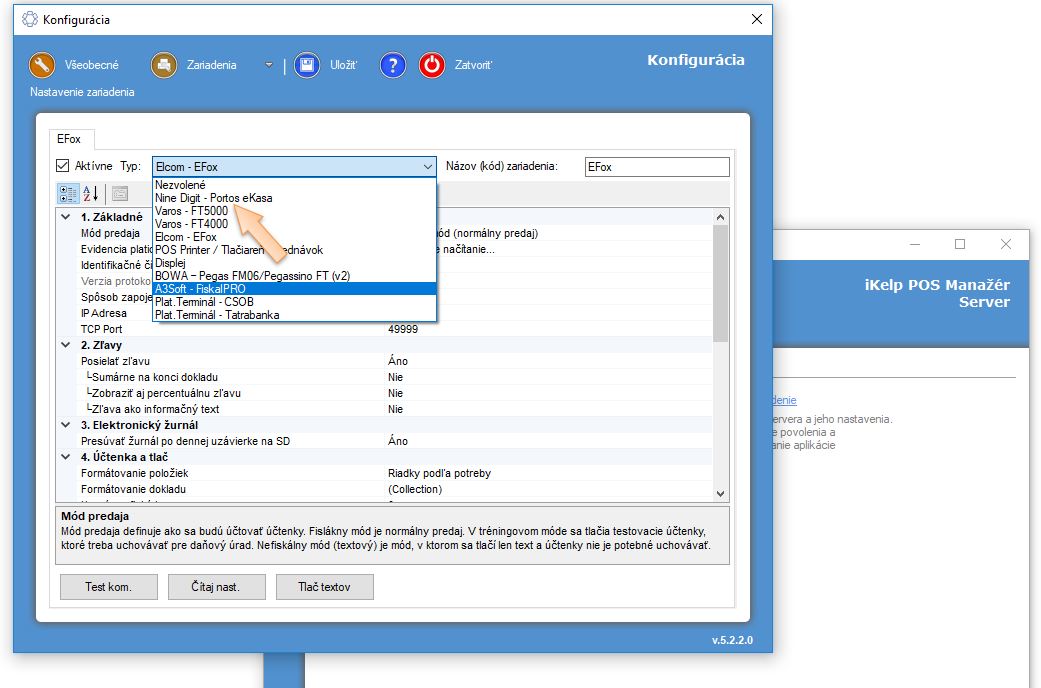
Task: Click the Zariadenia devices icon
Action: tap(164, 65)
